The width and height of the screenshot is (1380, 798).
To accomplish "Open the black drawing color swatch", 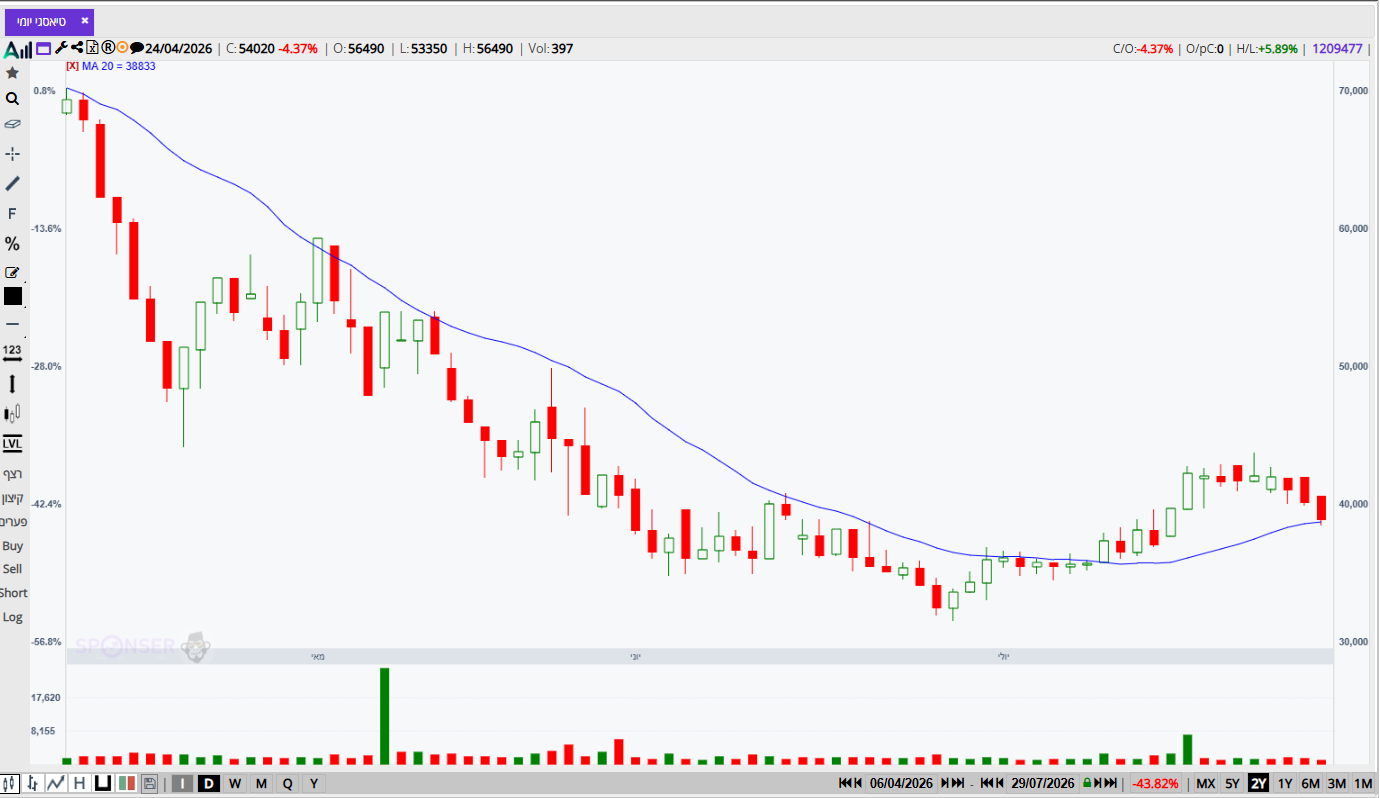I will 12,296.
